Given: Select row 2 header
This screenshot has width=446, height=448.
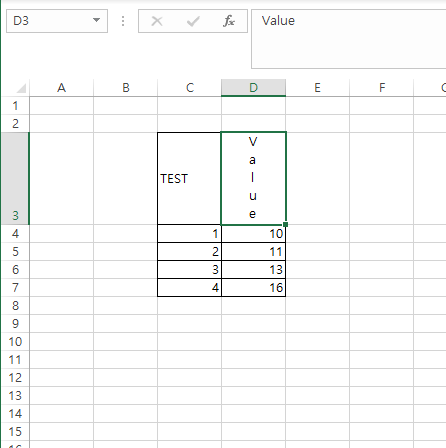Looking at the screenshot, I should pos(15,124).
